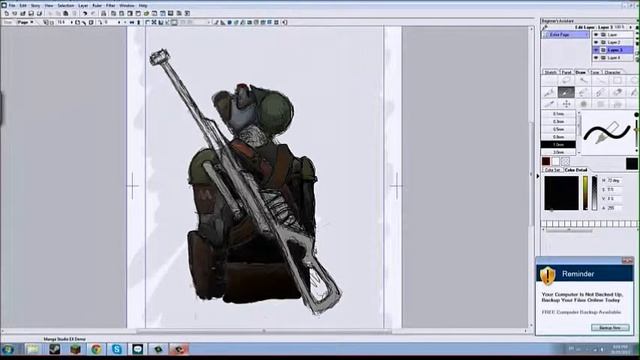Click the grayscale value slider strip
The width and height of the screenshot is (640, 360).
595,193
